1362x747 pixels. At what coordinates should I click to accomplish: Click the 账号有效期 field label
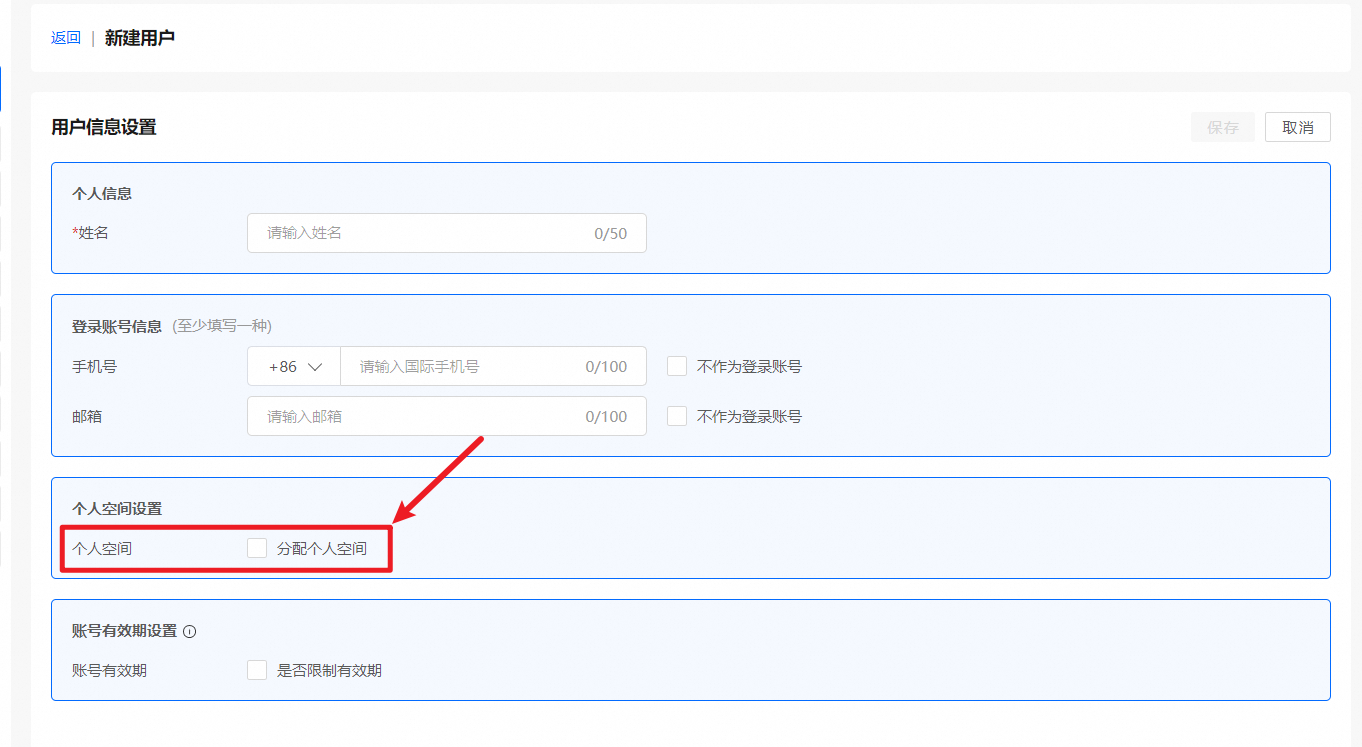tap(110, 670)
